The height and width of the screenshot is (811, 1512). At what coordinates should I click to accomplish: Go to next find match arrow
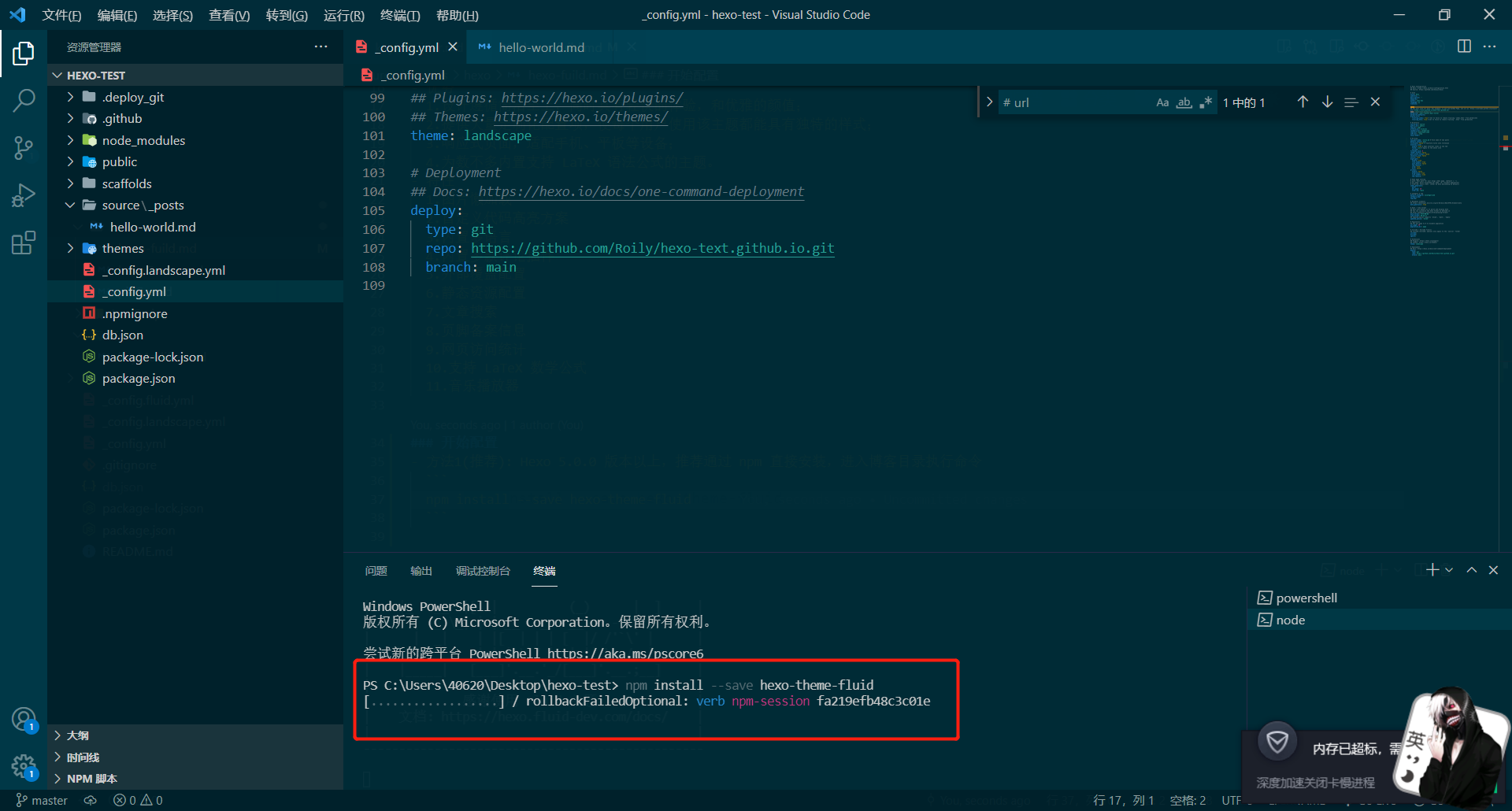click(x=1327, y=102)
